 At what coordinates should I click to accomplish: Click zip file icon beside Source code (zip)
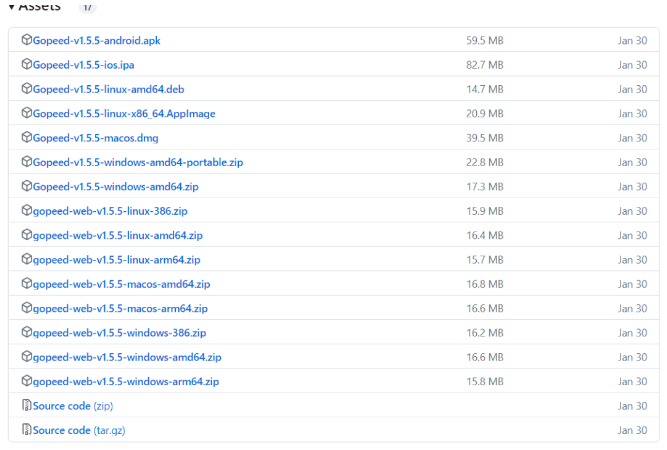click(x=26, y=405)
